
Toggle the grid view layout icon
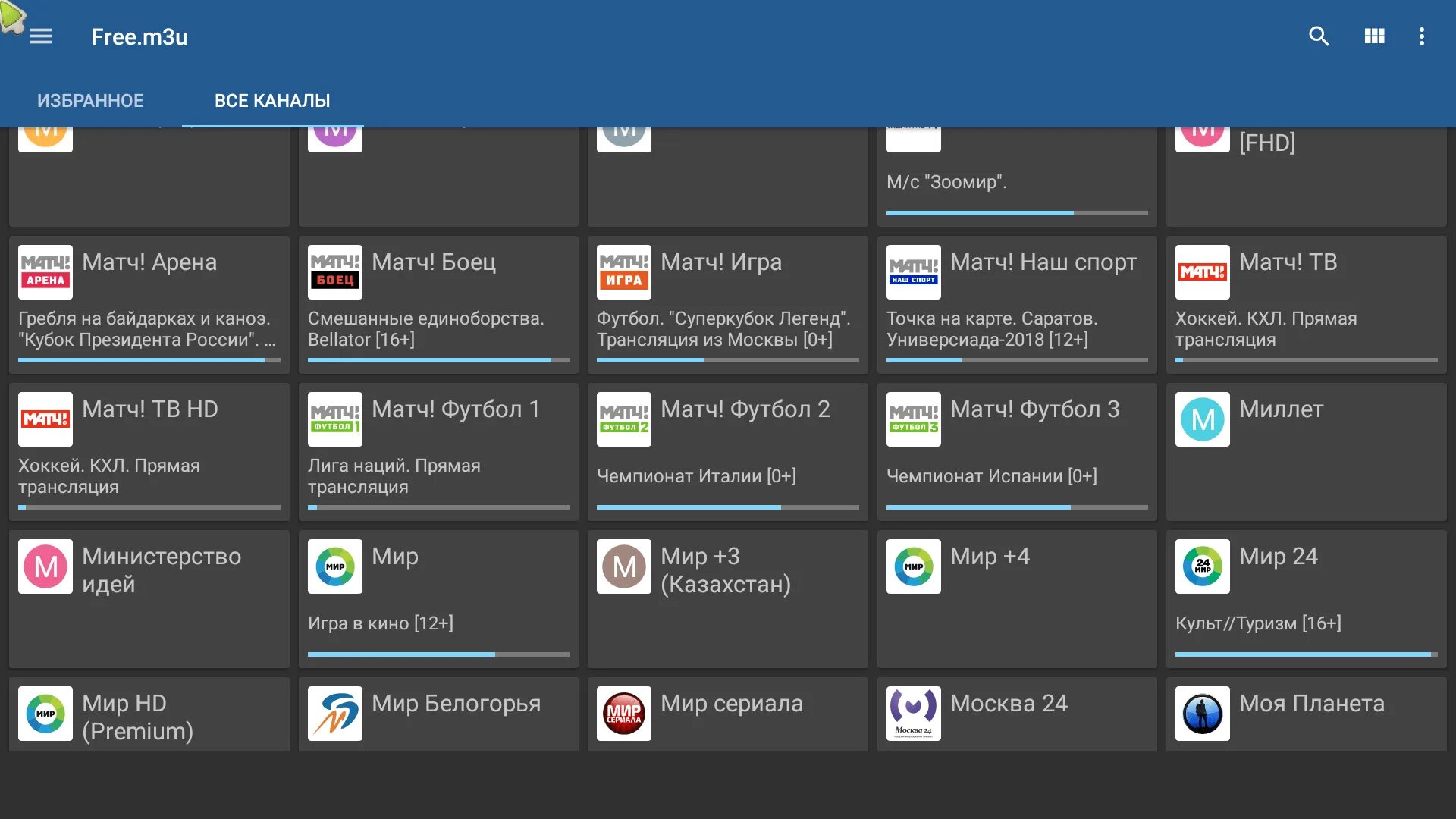[x=1374, y=36]
